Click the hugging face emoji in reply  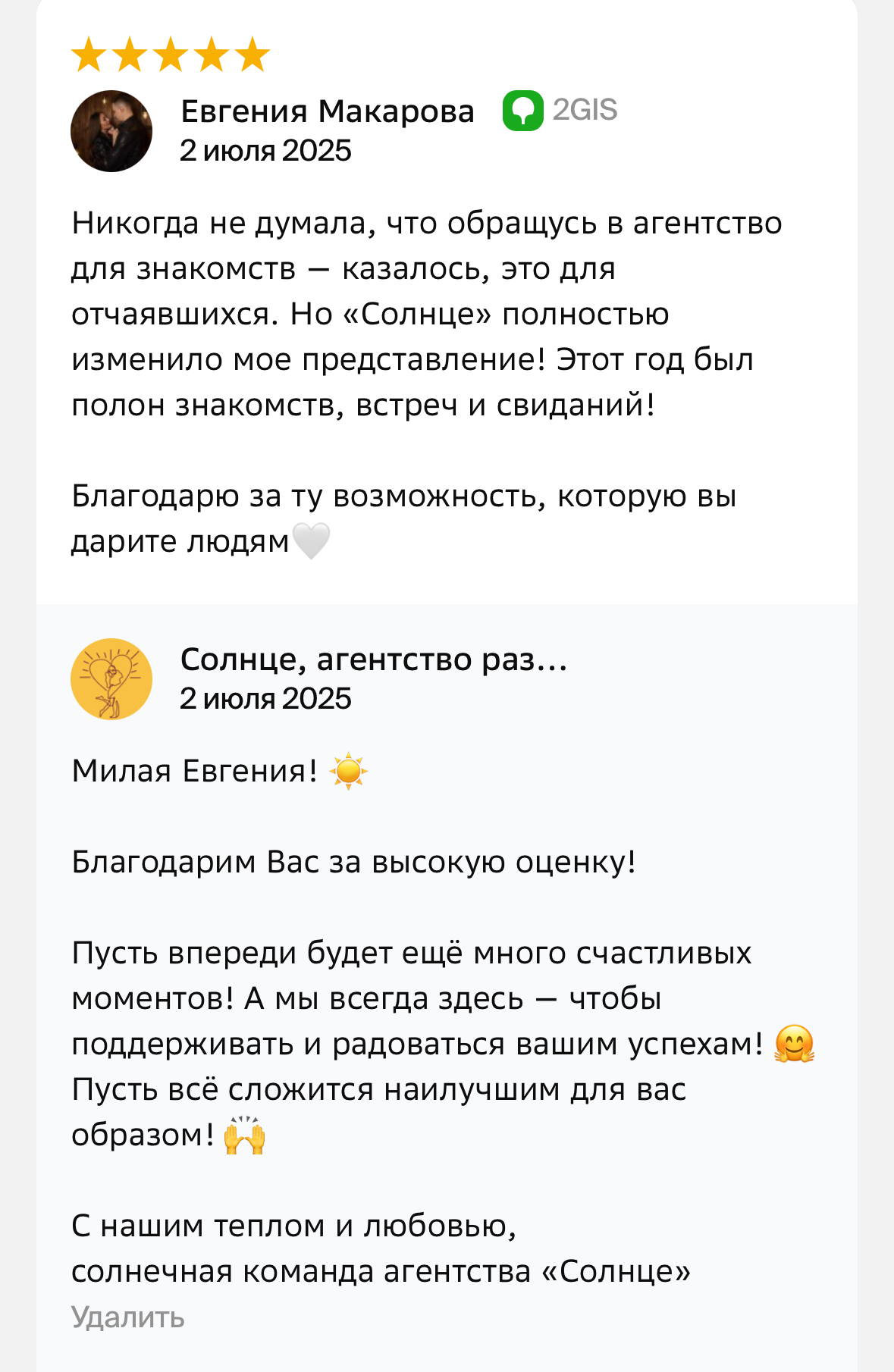[794, 1045]
